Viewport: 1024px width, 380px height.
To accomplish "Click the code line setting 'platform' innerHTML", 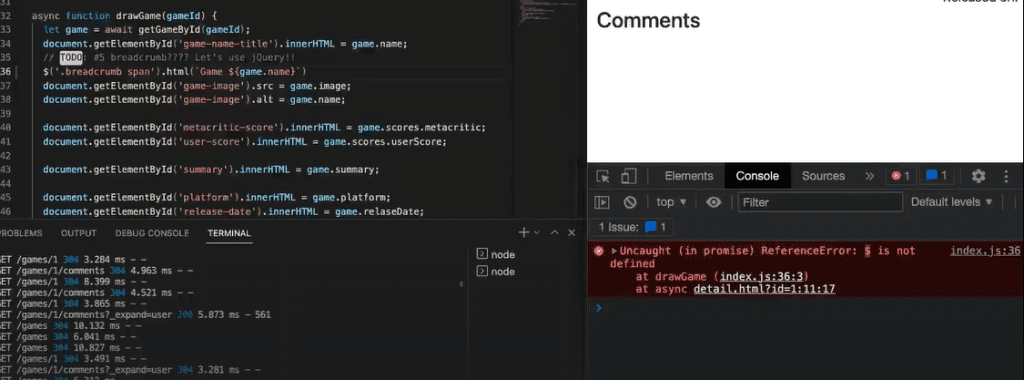I will [217, 197].
